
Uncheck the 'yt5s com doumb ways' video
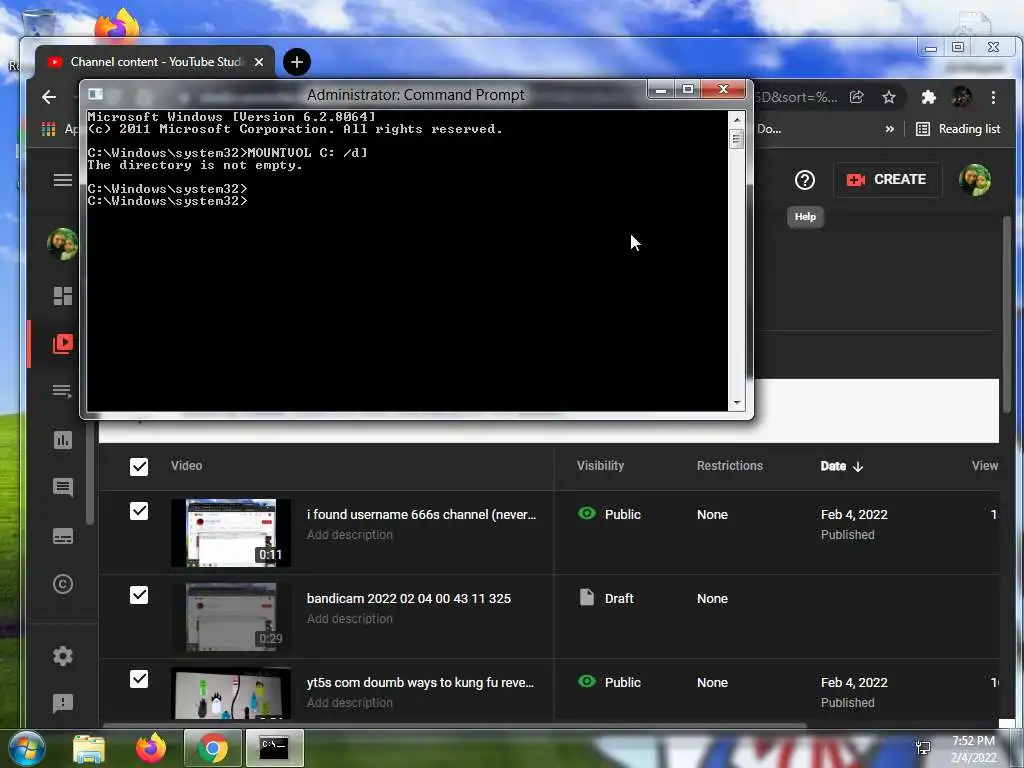click(138, 679)
